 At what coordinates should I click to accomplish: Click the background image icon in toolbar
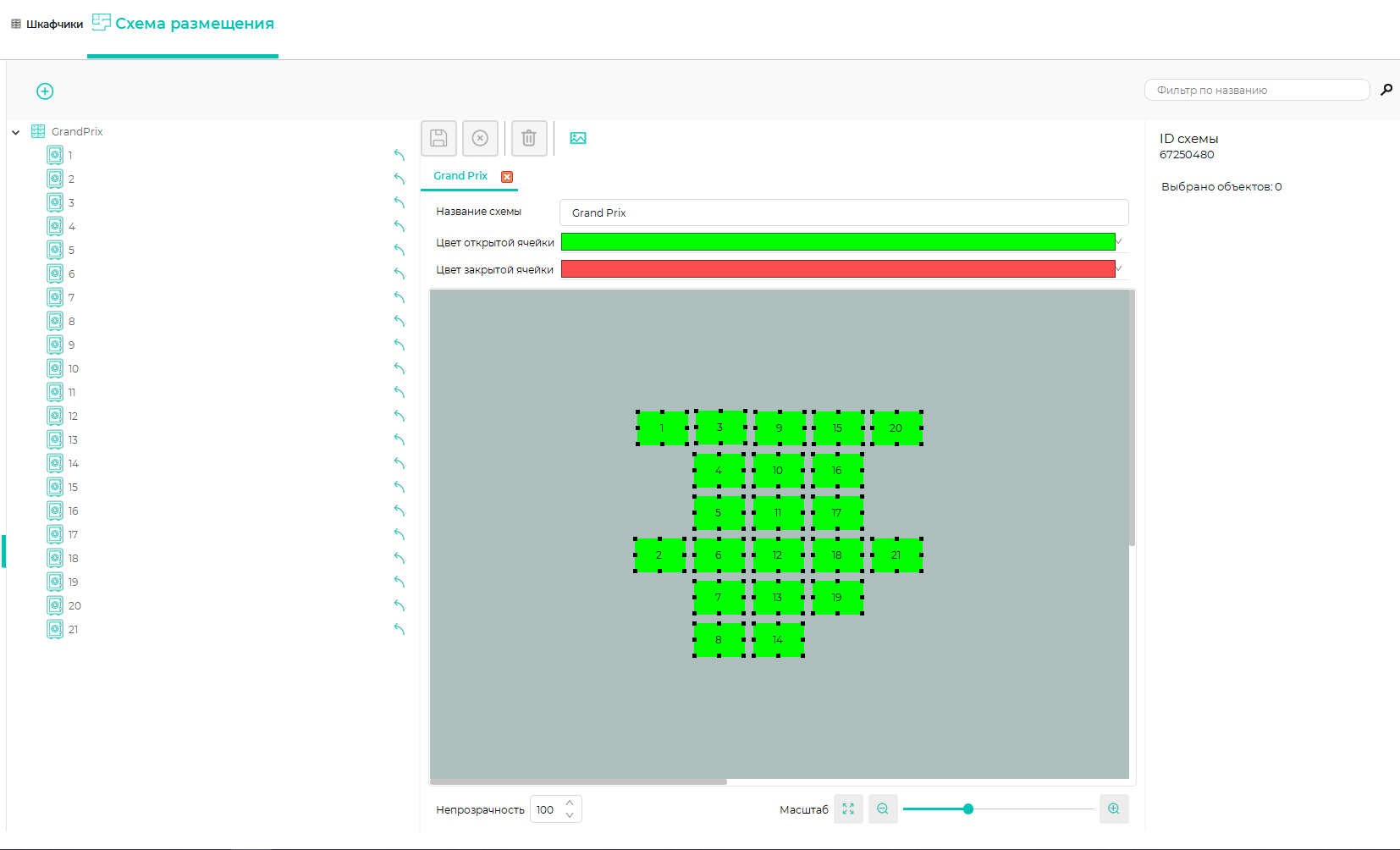(578, 138)
